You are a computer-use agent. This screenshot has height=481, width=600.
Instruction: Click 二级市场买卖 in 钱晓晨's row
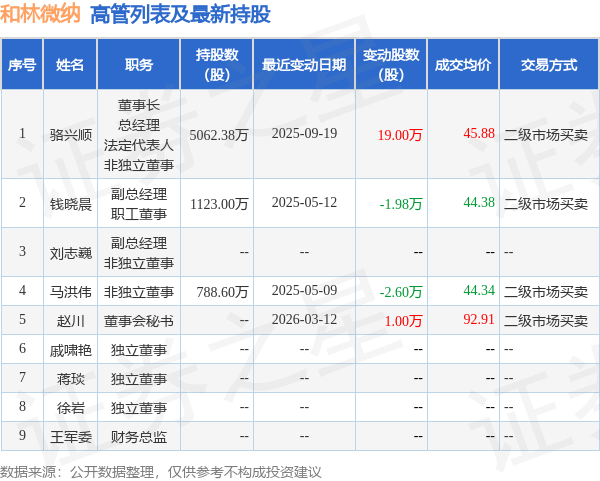(x=546, y=204)
